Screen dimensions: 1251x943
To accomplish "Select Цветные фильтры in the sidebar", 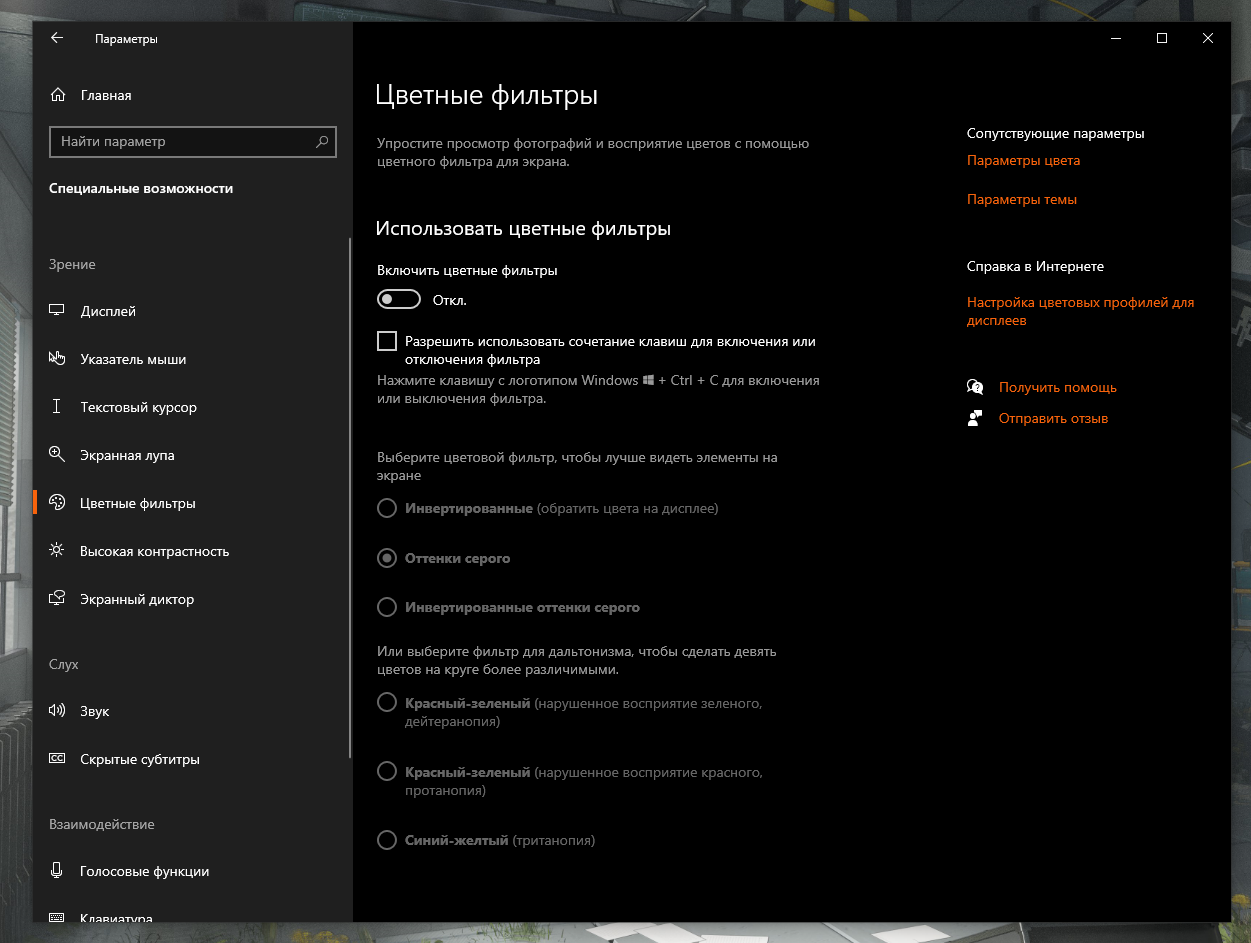I will pos(137,503).
